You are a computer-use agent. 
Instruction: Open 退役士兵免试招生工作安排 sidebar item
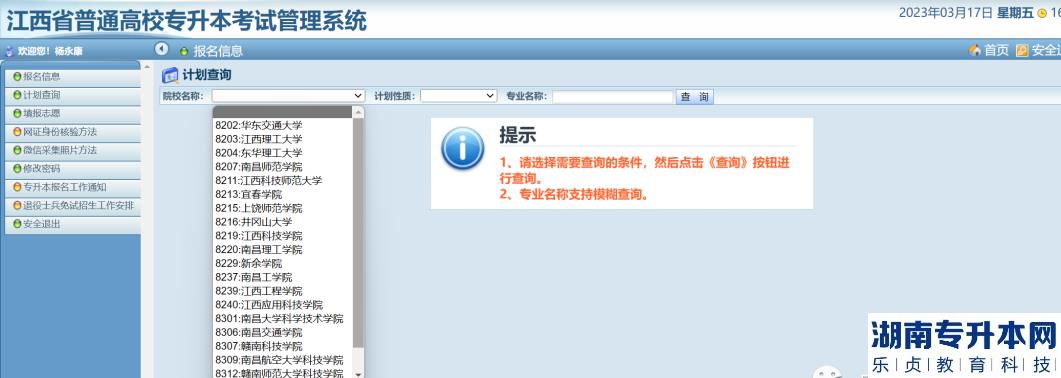click(73, 206)
